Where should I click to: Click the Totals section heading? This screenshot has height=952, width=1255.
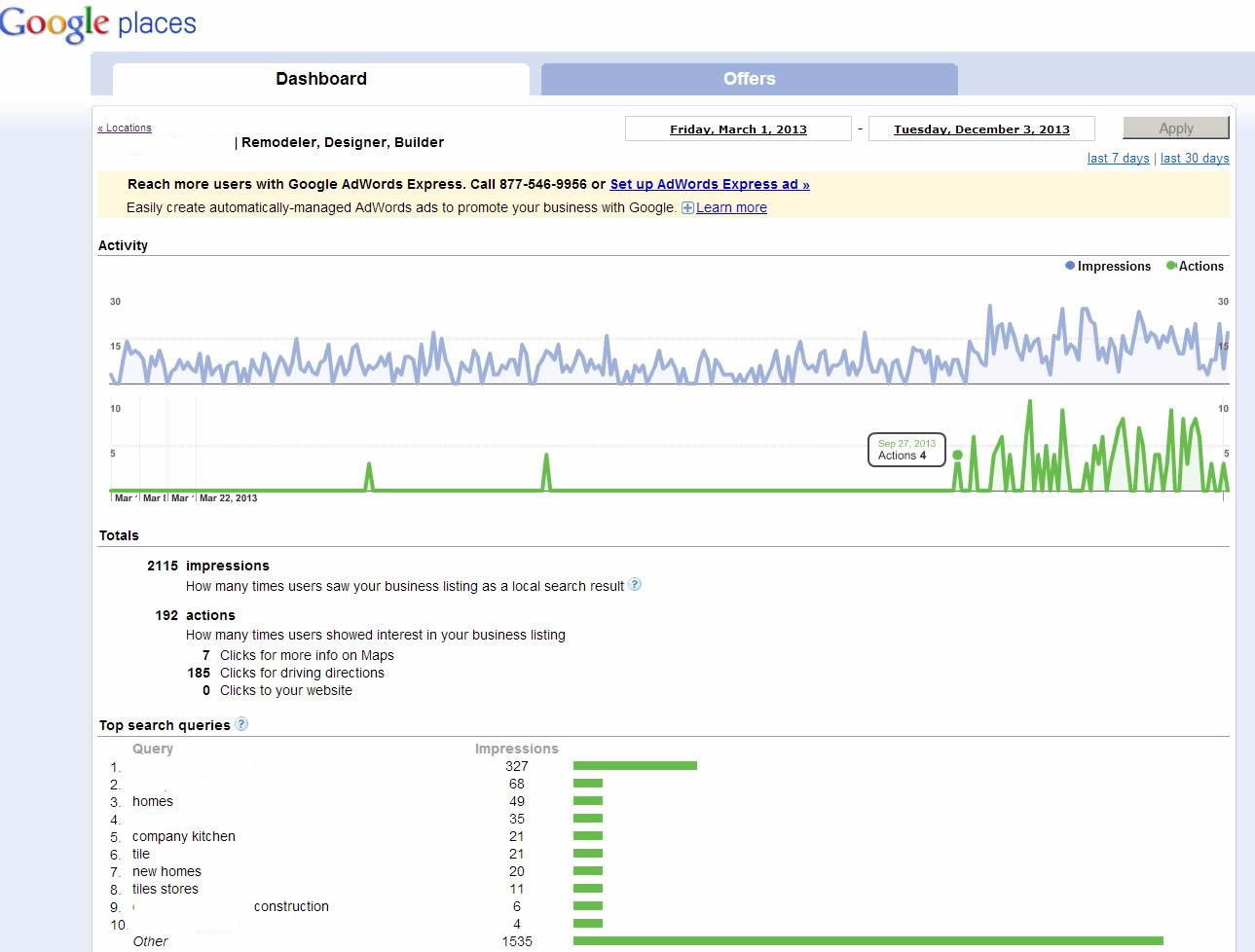(x=119, y=535)
